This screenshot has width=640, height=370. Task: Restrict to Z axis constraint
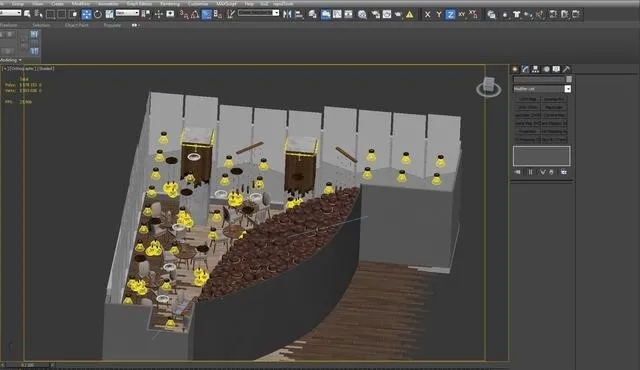tap(450, 15)
